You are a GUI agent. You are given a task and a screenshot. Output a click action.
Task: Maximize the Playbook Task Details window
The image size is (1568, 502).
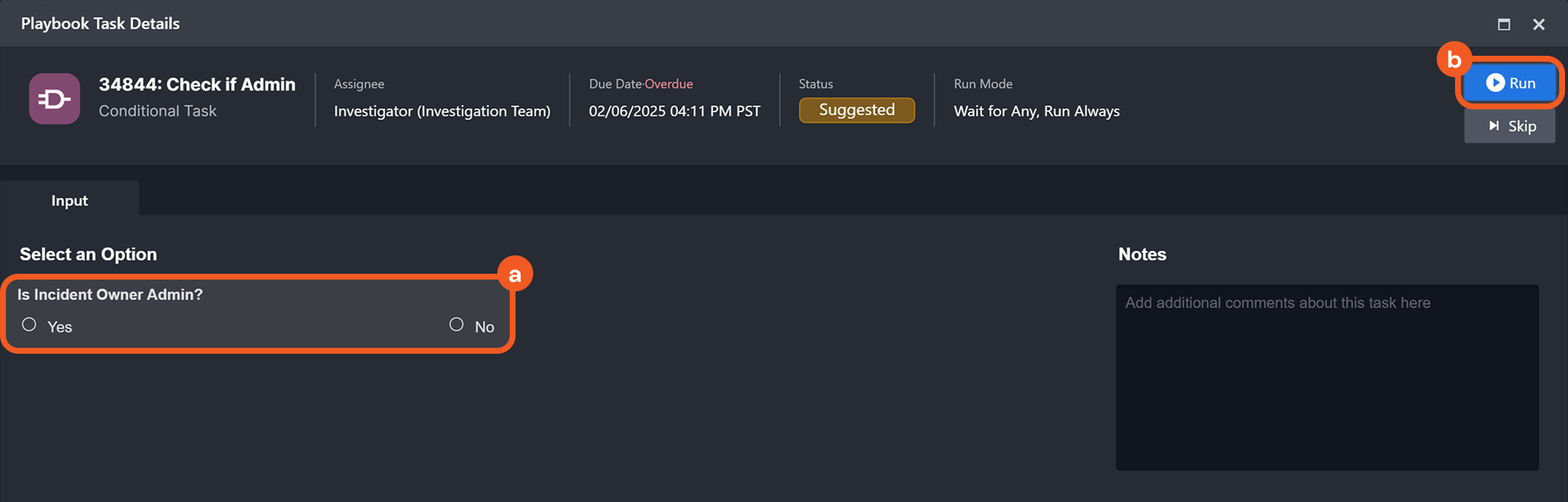tap(1503, 24)
